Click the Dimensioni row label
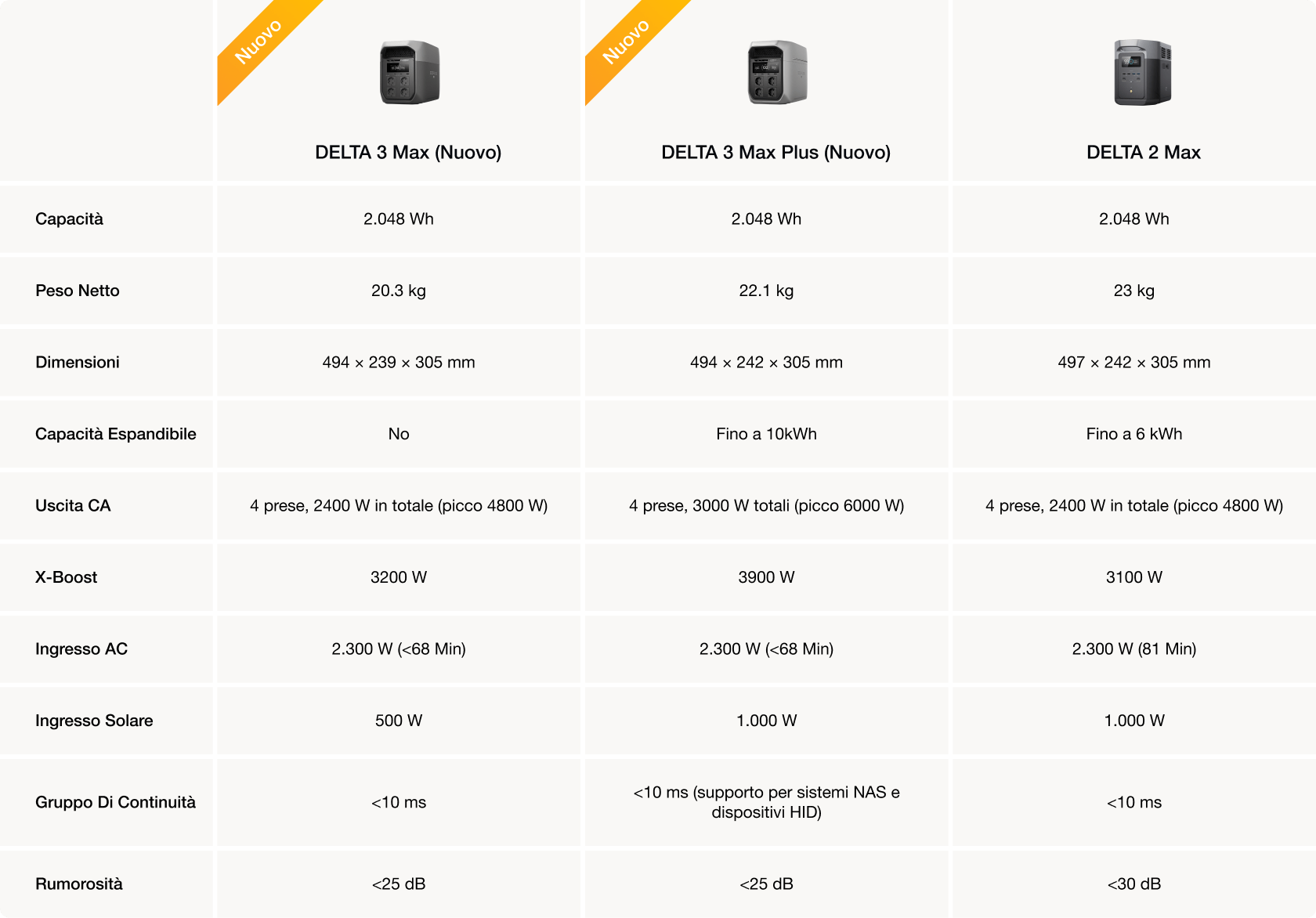 78,363
